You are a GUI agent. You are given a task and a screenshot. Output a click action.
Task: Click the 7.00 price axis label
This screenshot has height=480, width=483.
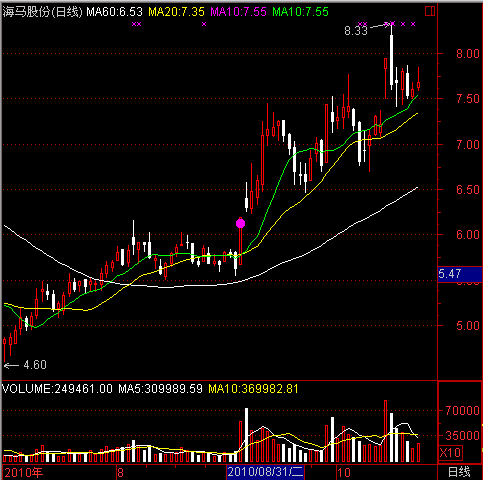tap(468, 145)
